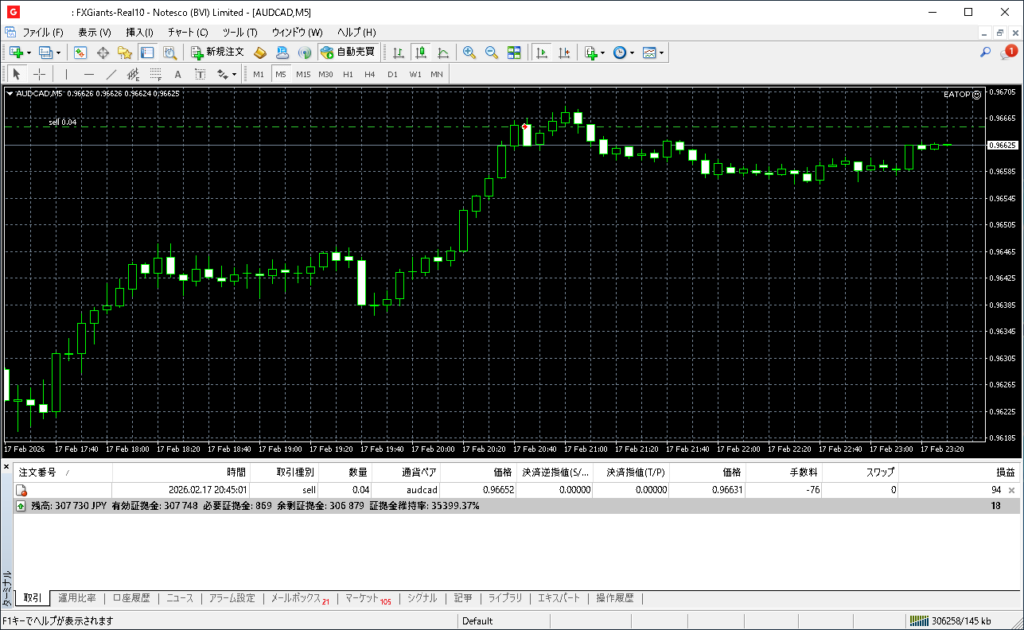Zoom out of the chart

491,52
